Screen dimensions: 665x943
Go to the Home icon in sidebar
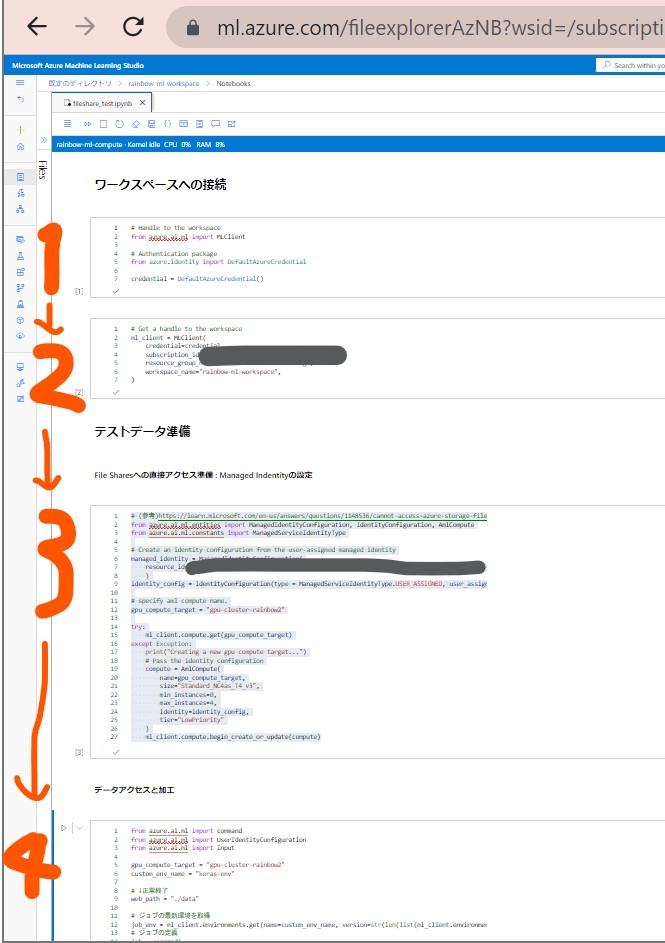coord(20,146)
